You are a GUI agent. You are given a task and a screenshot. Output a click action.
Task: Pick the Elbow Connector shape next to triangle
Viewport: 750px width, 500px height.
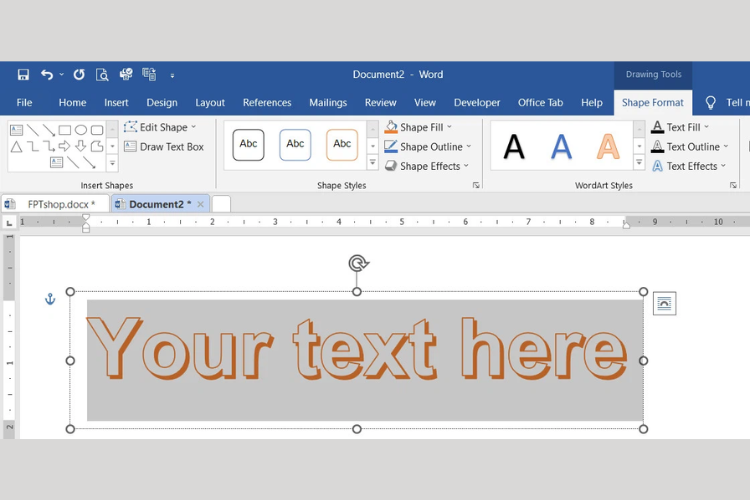33,146
